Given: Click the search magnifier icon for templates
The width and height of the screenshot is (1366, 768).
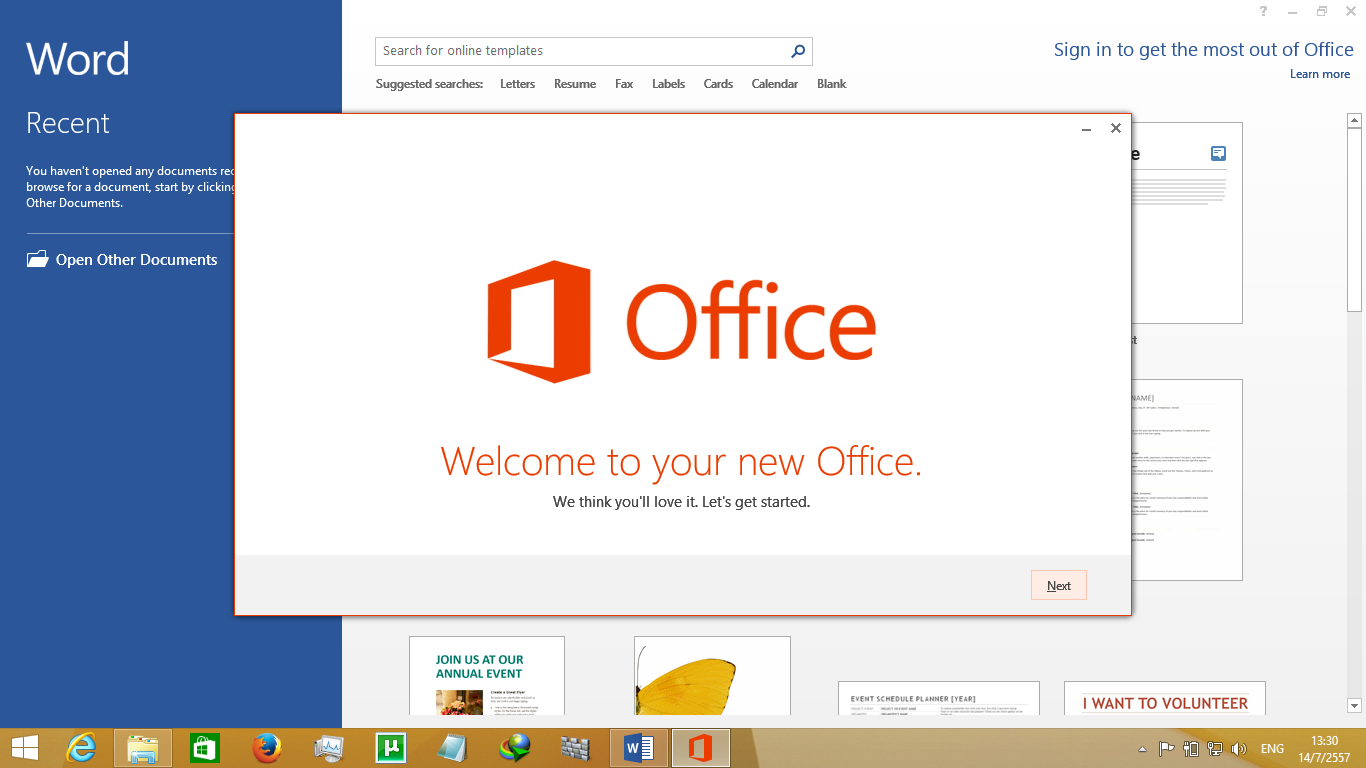Looking at the screenshot, I should click(x=798, y=51).
